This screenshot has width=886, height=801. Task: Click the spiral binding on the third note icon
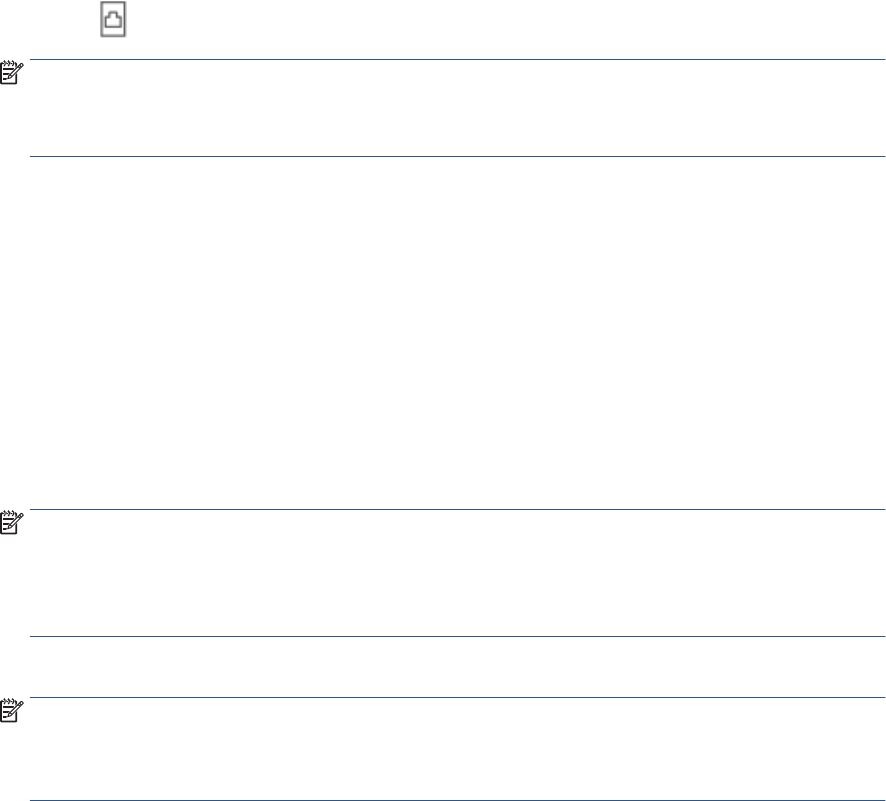click(8, 702)
